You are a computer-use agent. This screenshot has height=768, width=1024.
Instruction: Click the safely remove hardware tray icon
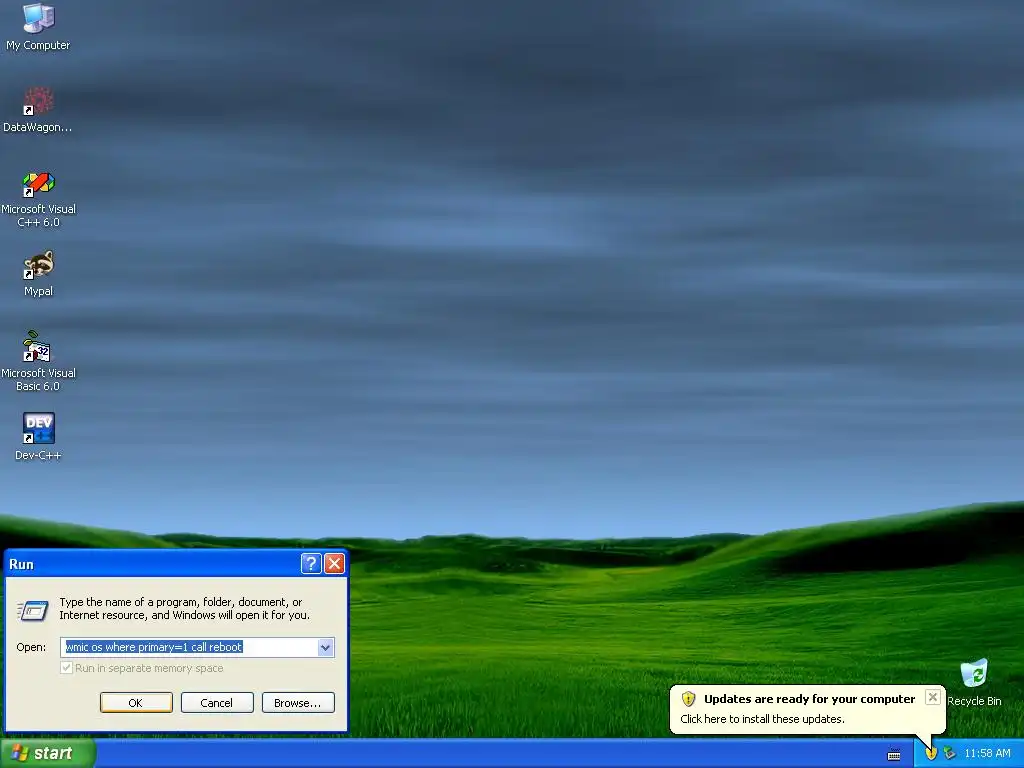point(950,753)
